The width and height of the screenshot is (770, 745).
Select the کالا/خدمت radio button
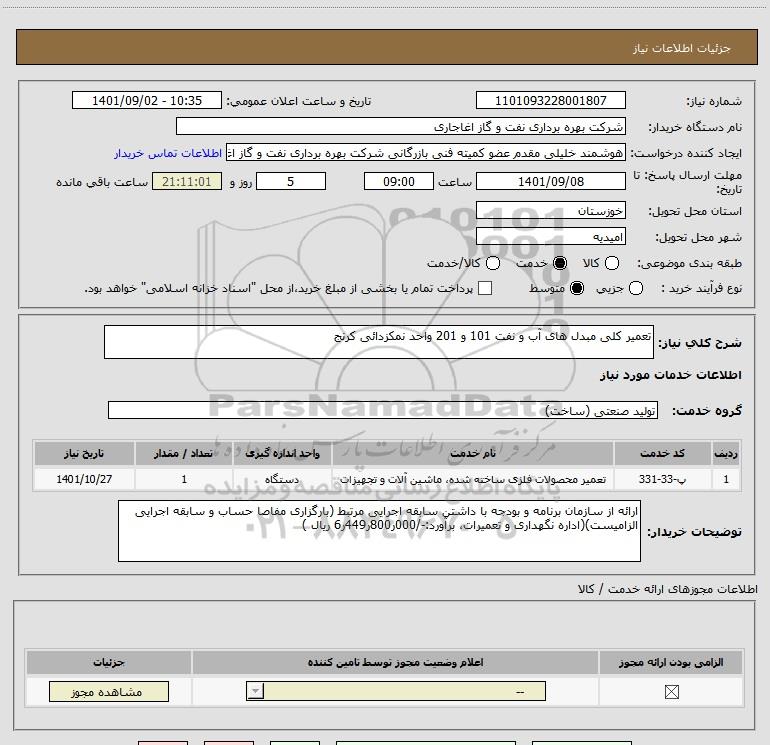click(x=493, y=263)
